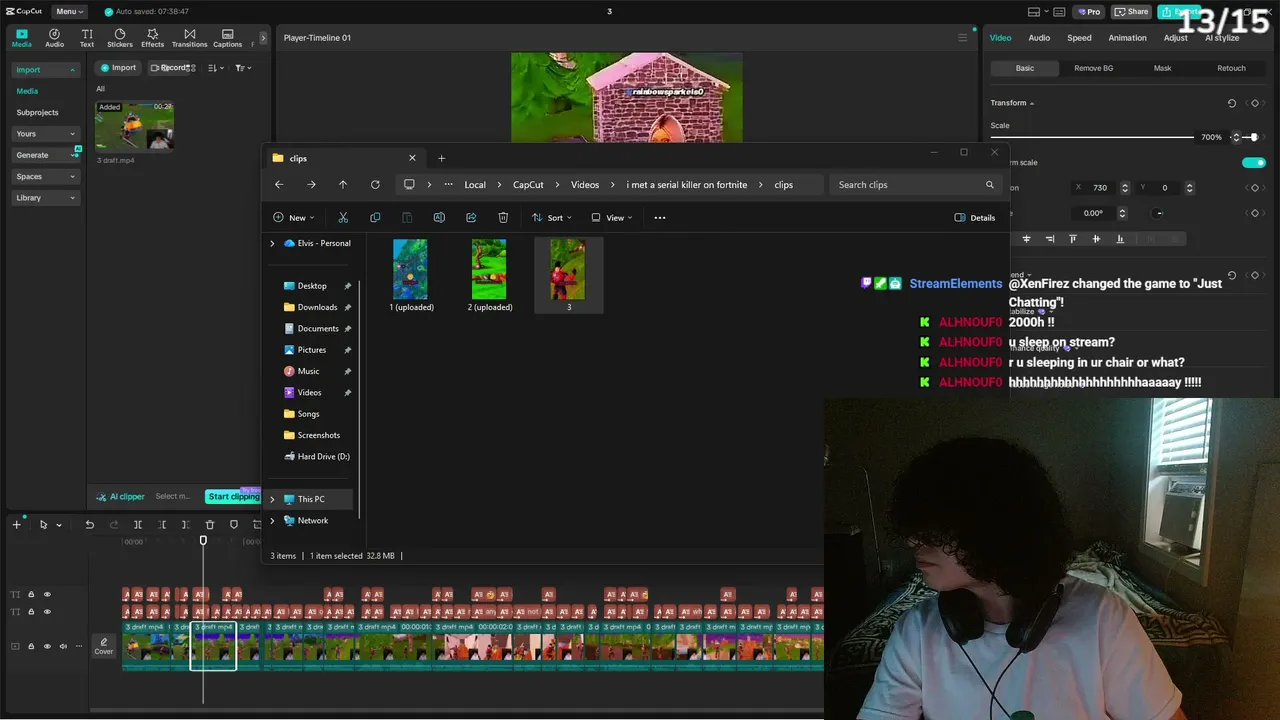Select the Retouch tab
Image resolution: width=1280 pixels, height=720 pixels.
coord(1231,68)
